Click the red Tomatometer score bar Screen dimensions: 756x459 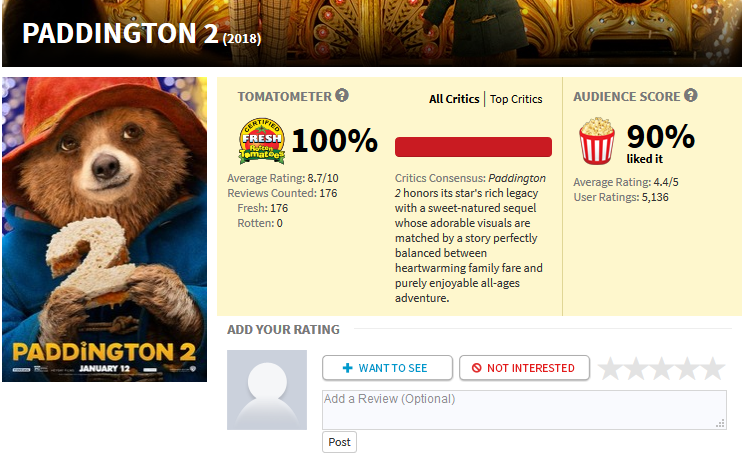[473, 147]
